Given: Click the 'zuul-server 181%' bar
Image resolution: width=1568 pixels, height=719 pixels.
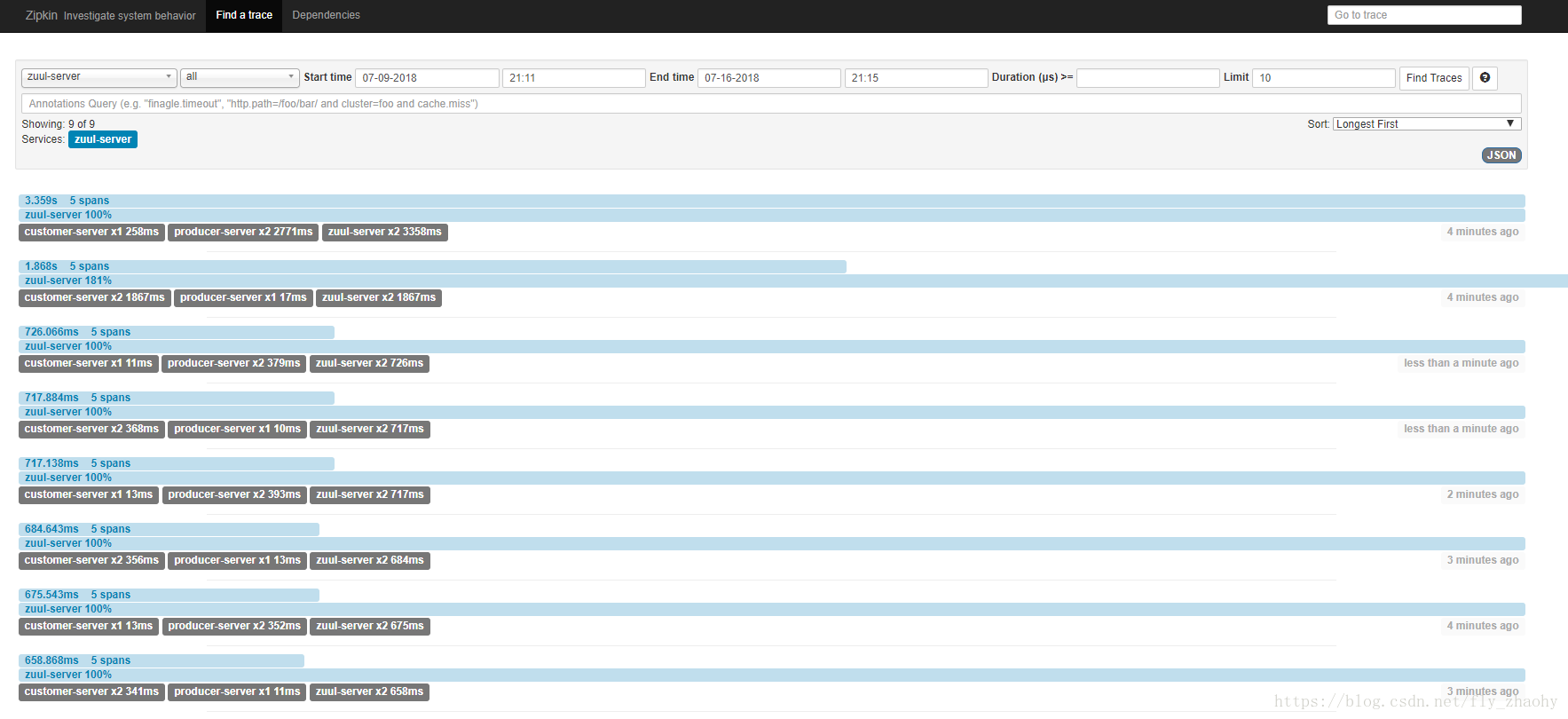Looking at the screenshot, I should click(793, 280).
